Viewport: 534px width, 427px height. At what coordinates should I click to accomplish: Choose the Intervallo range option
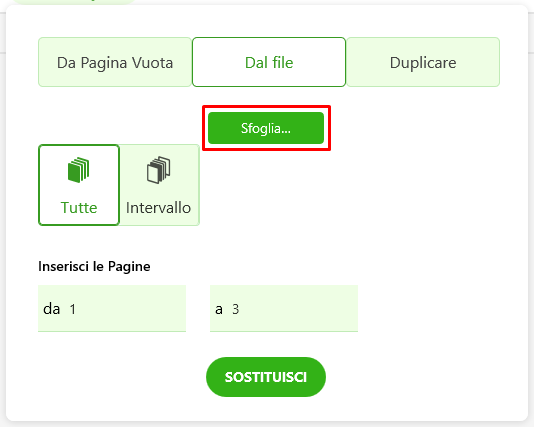pos(159,185)
